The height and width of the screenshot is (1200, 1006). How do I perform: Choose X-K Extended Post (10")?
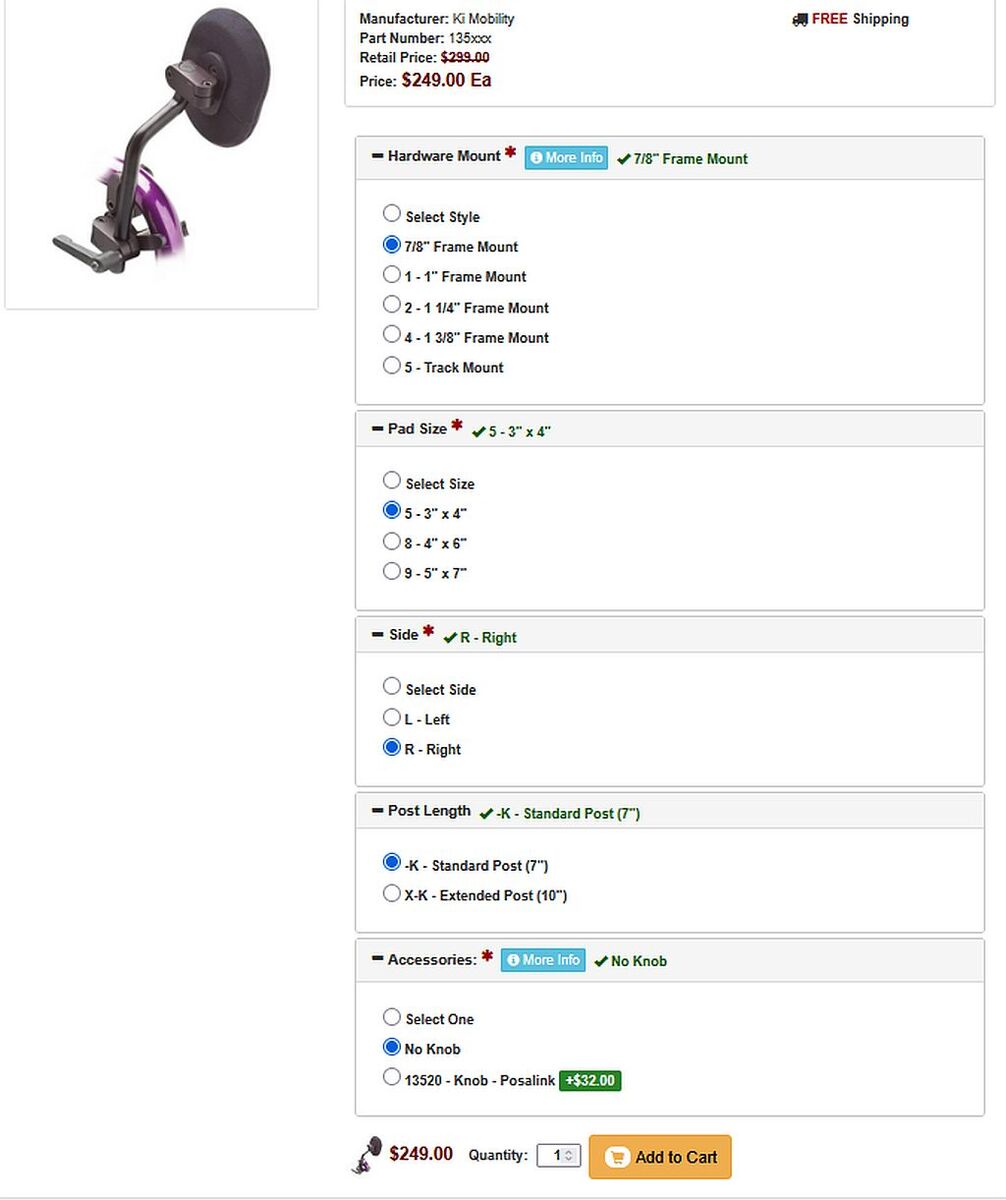[x=392, y=893]
